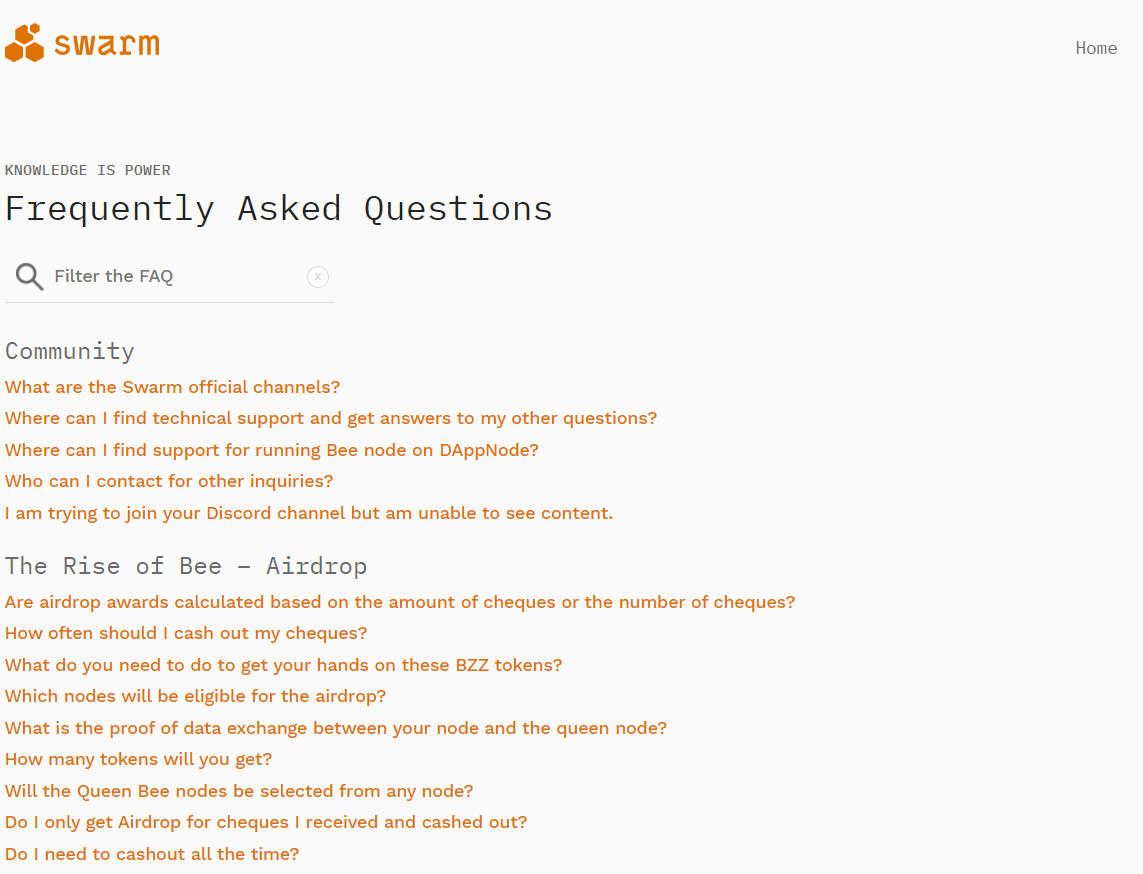Expand airdrop awards calculation question

(x=400, y=602)
